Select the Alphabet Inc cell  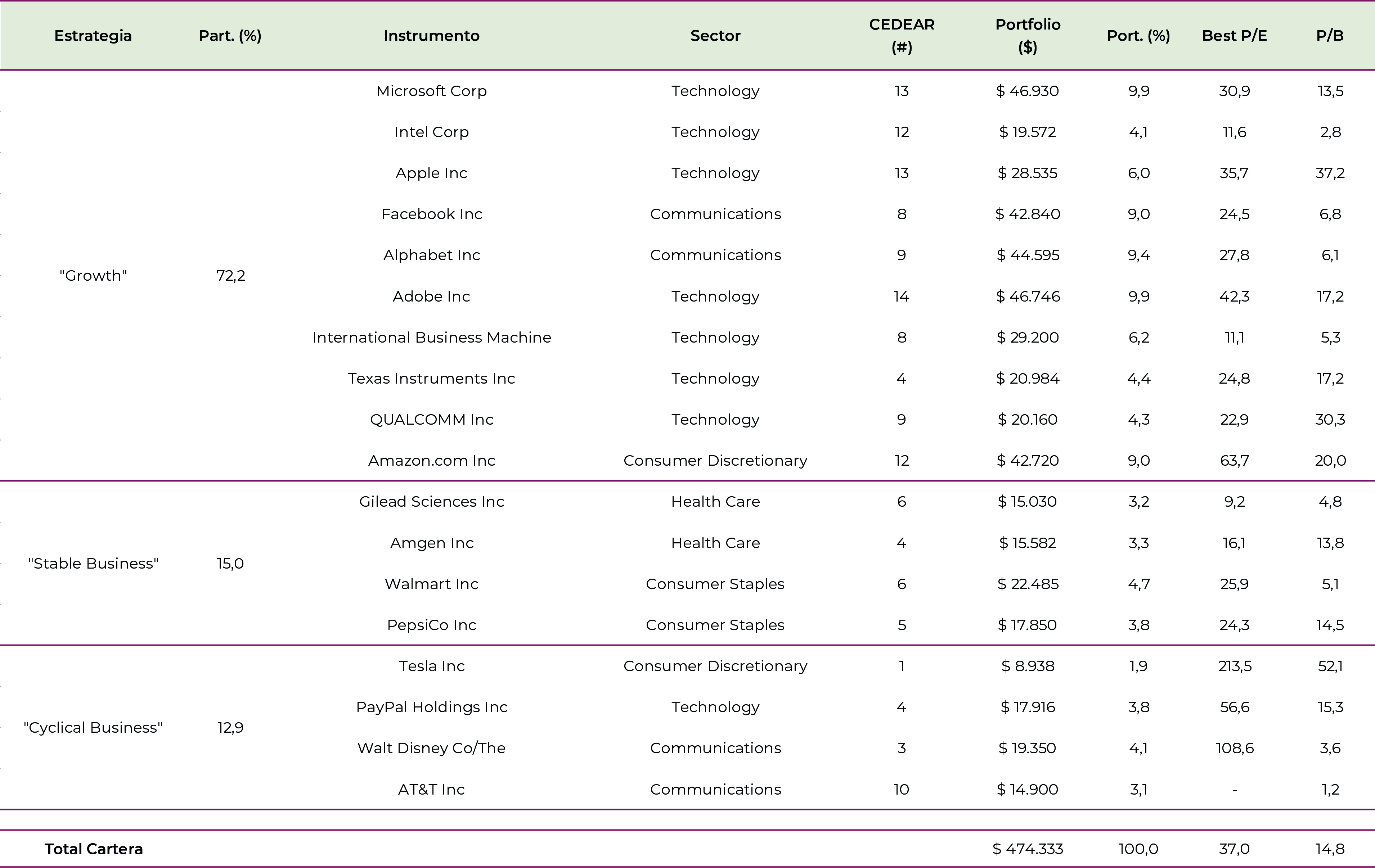[x=431, y=255]
